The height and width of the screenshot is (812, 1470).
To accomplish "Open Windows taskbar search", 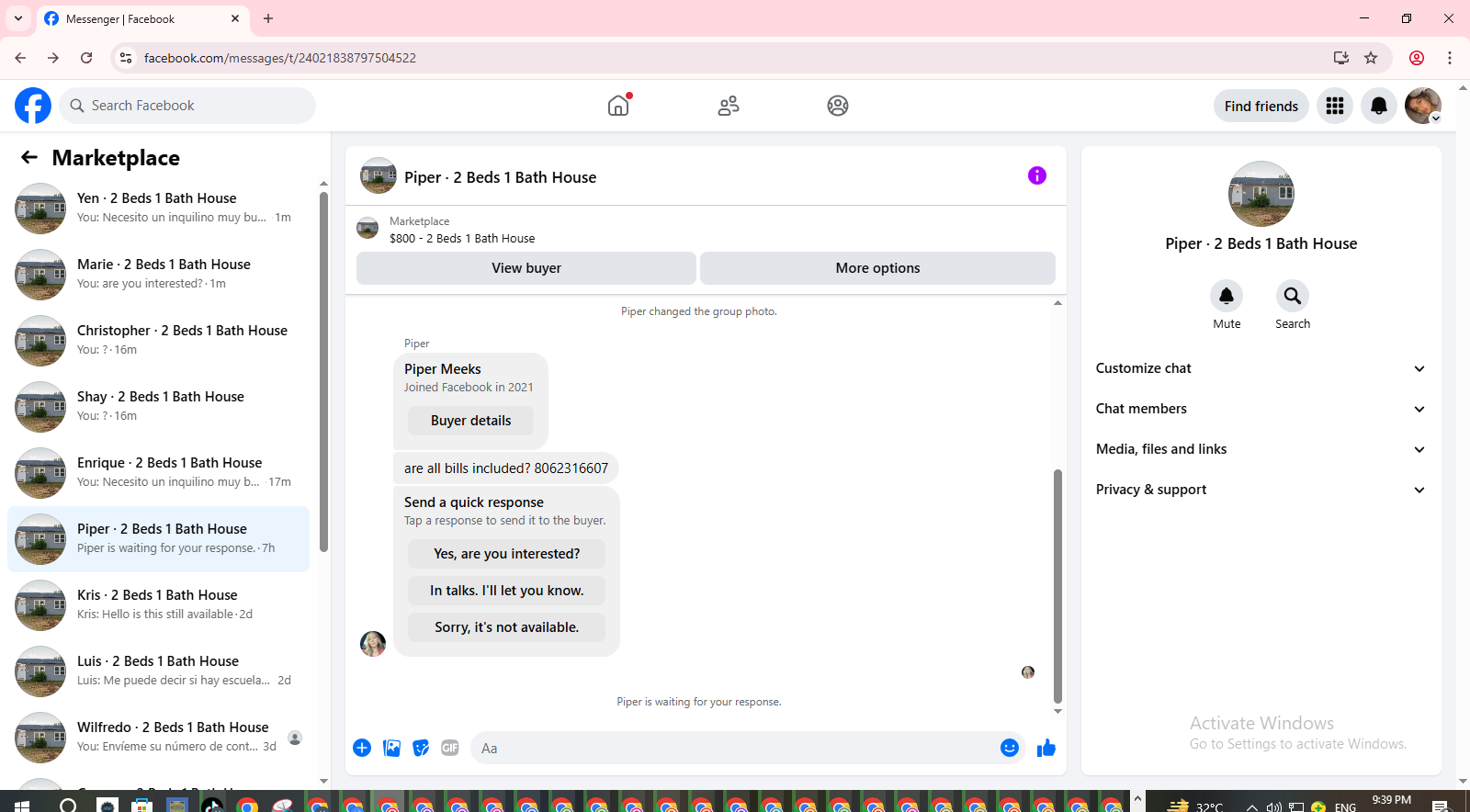I will tap(68, 806).
